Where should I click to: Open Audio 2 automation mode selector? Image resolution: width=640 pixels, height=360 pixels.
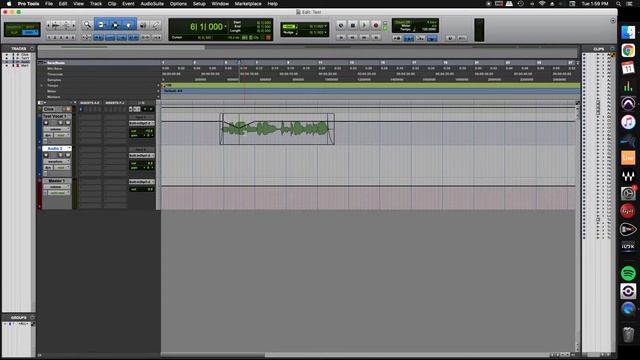[61, 167]
